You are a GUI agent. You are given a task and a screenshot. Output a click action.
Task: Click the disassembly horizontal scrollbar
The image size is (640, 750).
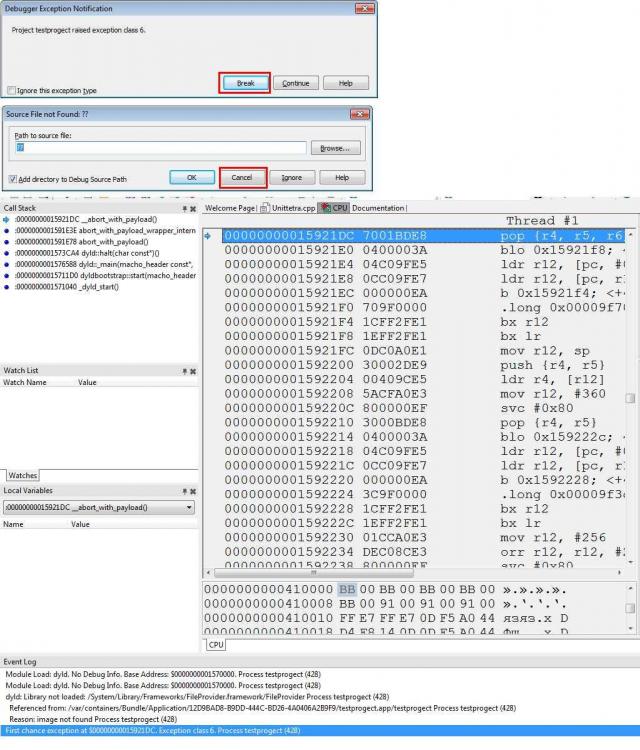[313, 572]
